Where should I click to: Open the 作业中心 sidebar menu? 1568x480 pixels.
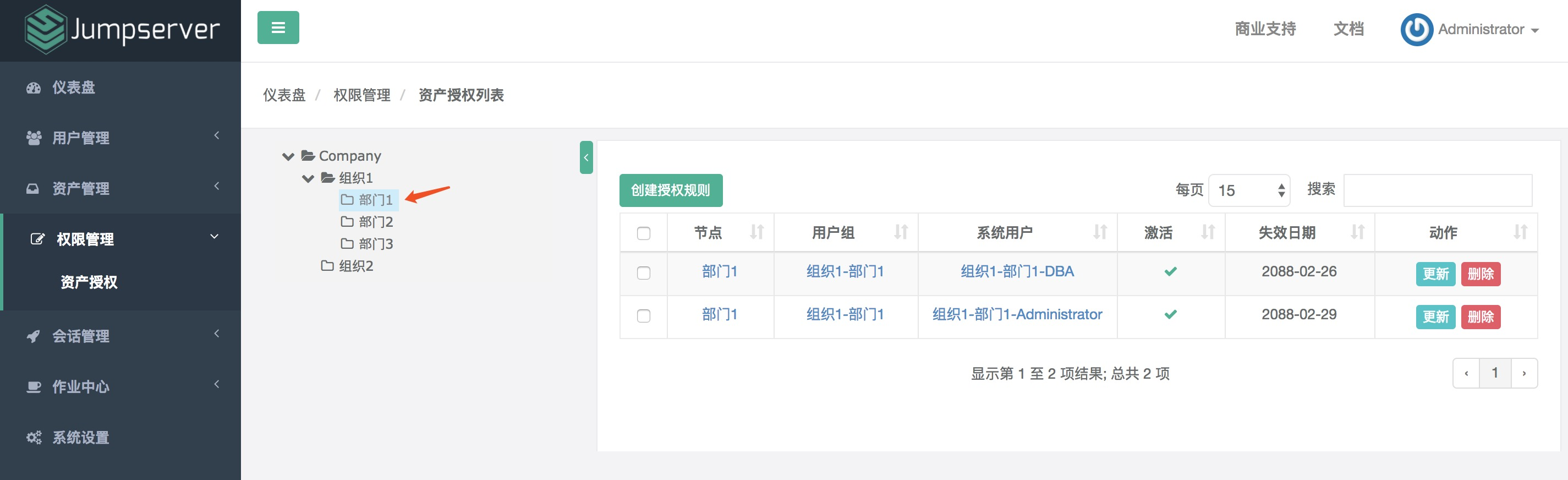(120, 387)
